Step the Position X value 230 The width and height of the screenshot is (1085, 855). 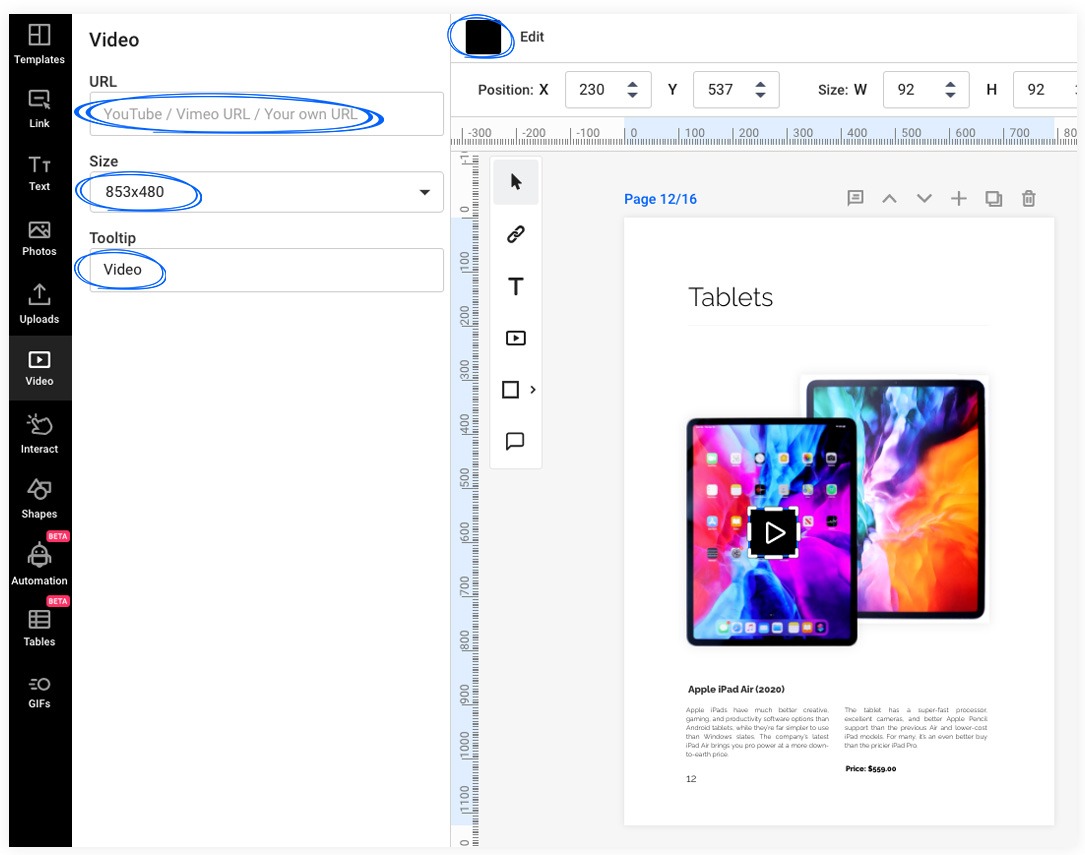632,90
